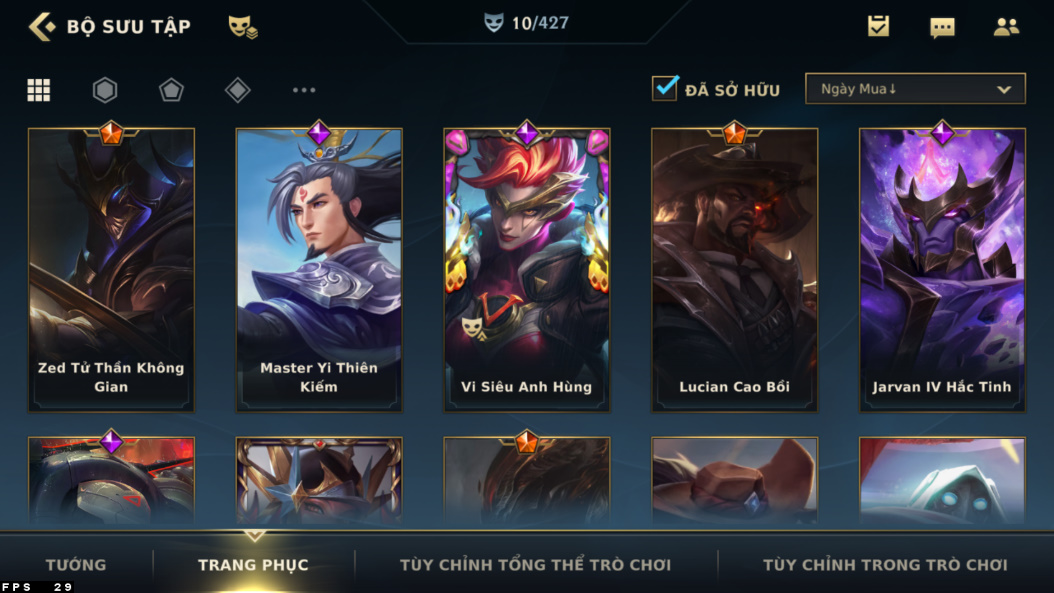Select the Zed Tử Thần Không Gian skin

[111, 269]
